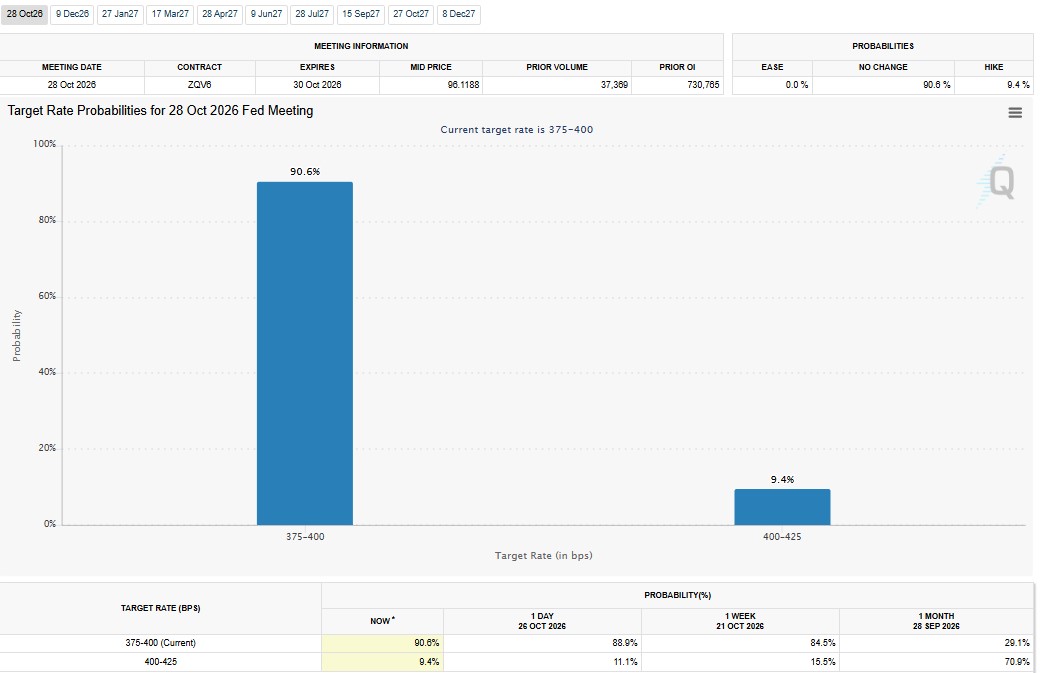The height and width of the screenshot is (673, 1041).
Task: Click the mid price 96.1188 value
Action: pos(463,85)
